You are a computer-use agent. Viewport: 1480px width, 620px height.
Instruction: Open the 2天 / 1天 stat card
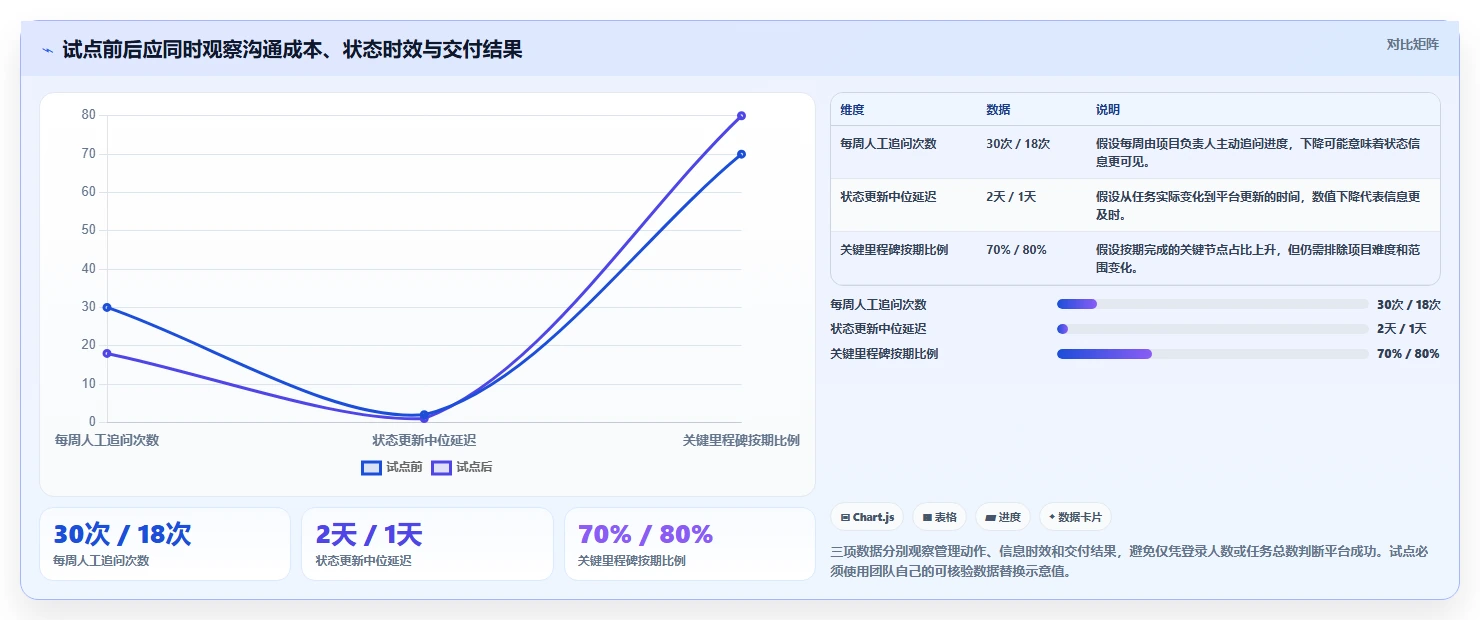(x=427, y=544)
